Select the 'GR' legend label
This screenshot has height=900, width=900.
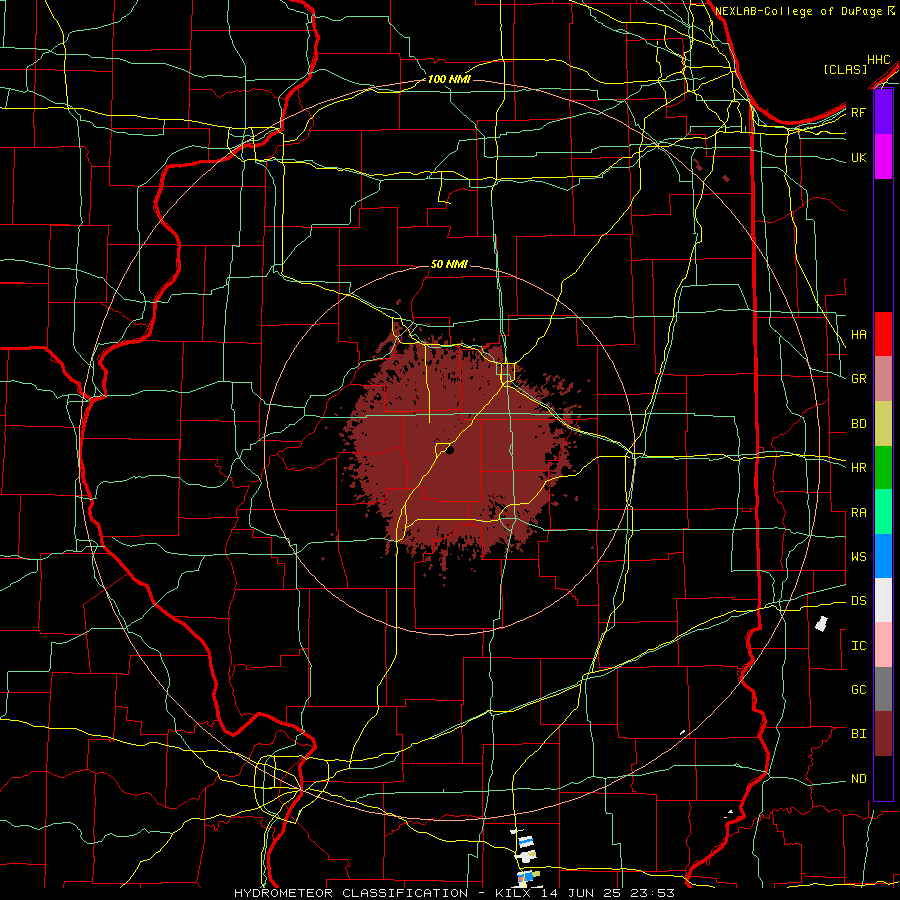859,379
